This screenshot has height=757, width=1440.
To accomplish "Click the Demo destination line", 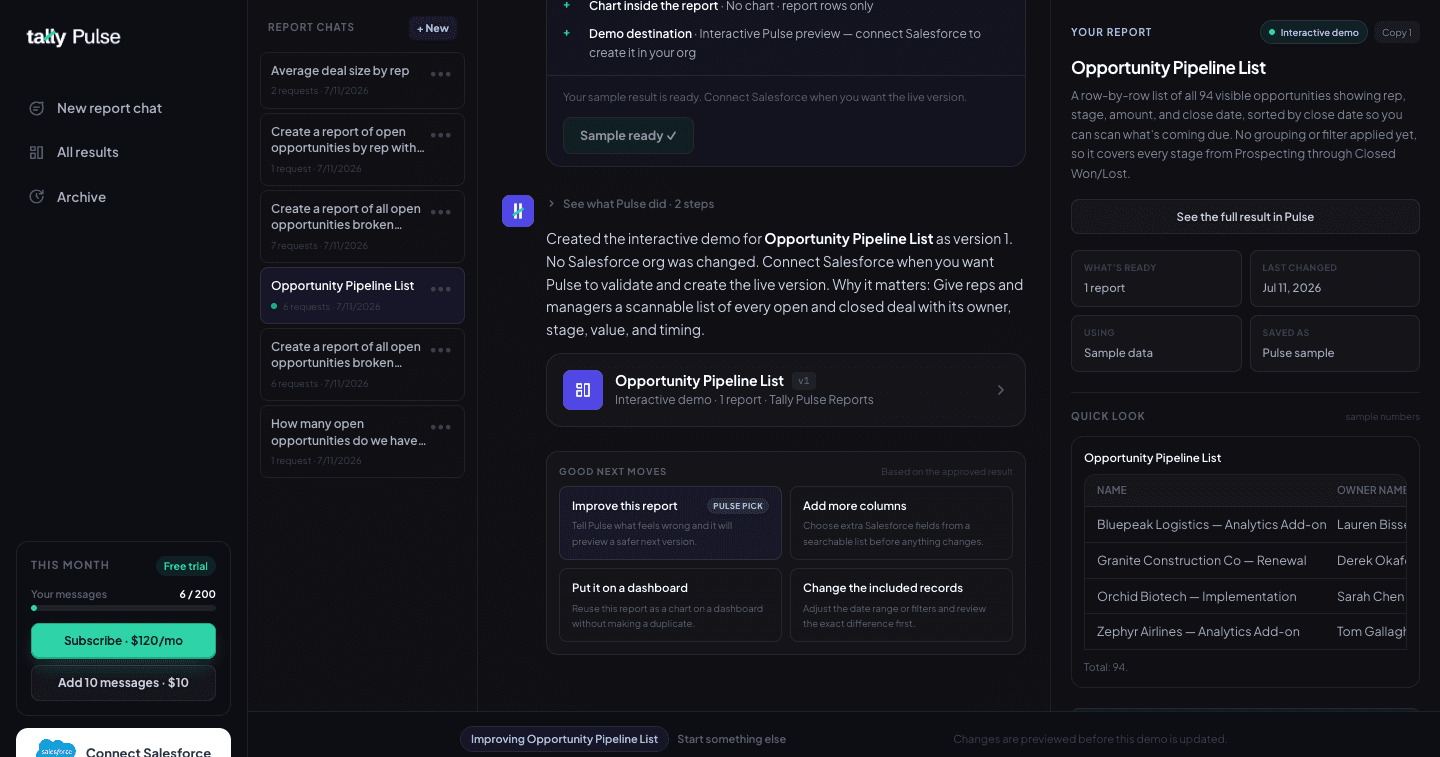I will pyautogui.click(x=785, y=43).
